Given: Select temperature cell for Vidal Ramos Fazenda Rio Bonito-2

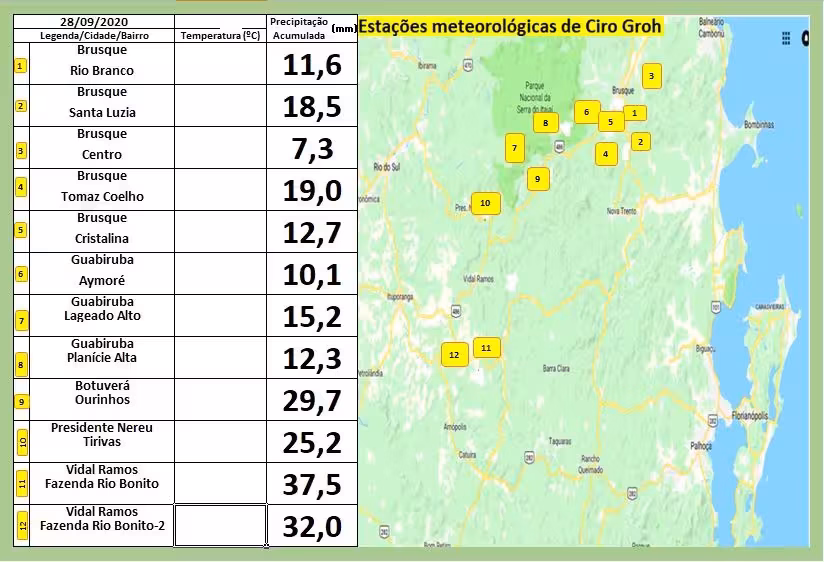Looking at the screenshot, I should (220, 525).
